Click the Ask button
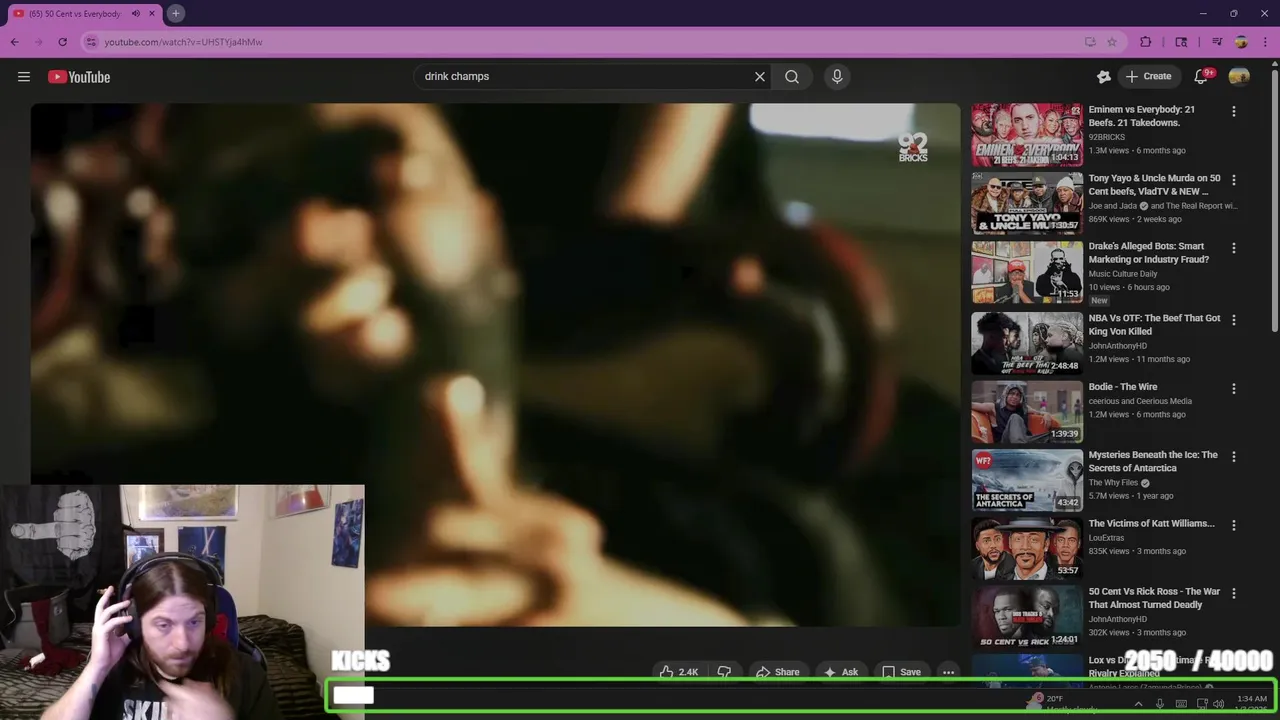 point(840,672)
